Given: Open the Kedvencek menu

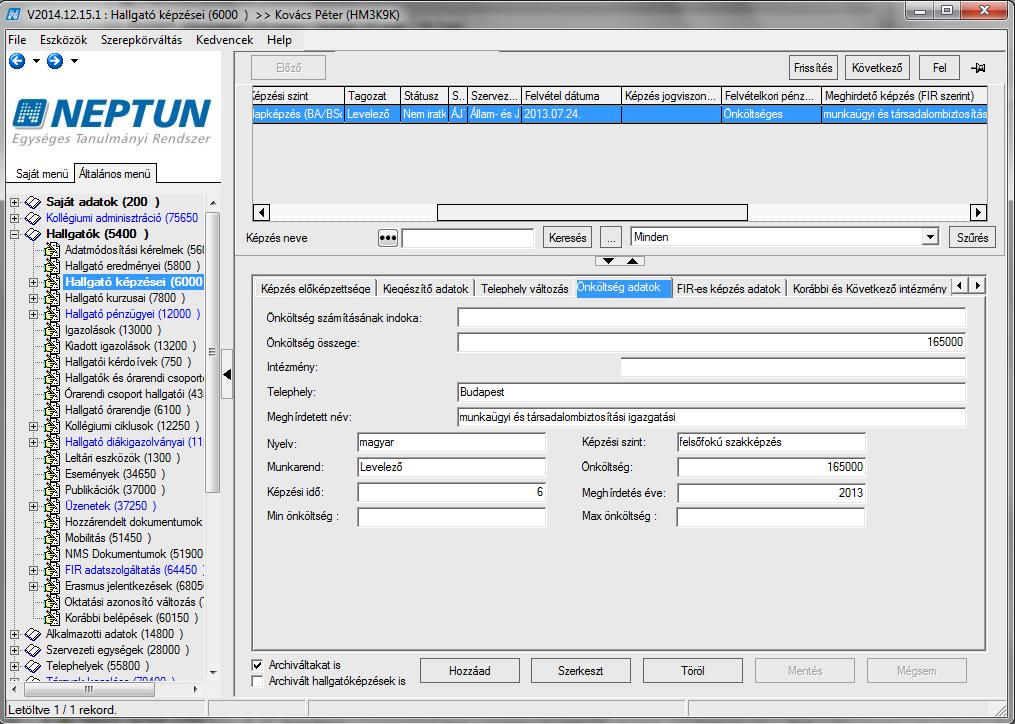Looking at the screenshot, I should [x=225, y=40].
